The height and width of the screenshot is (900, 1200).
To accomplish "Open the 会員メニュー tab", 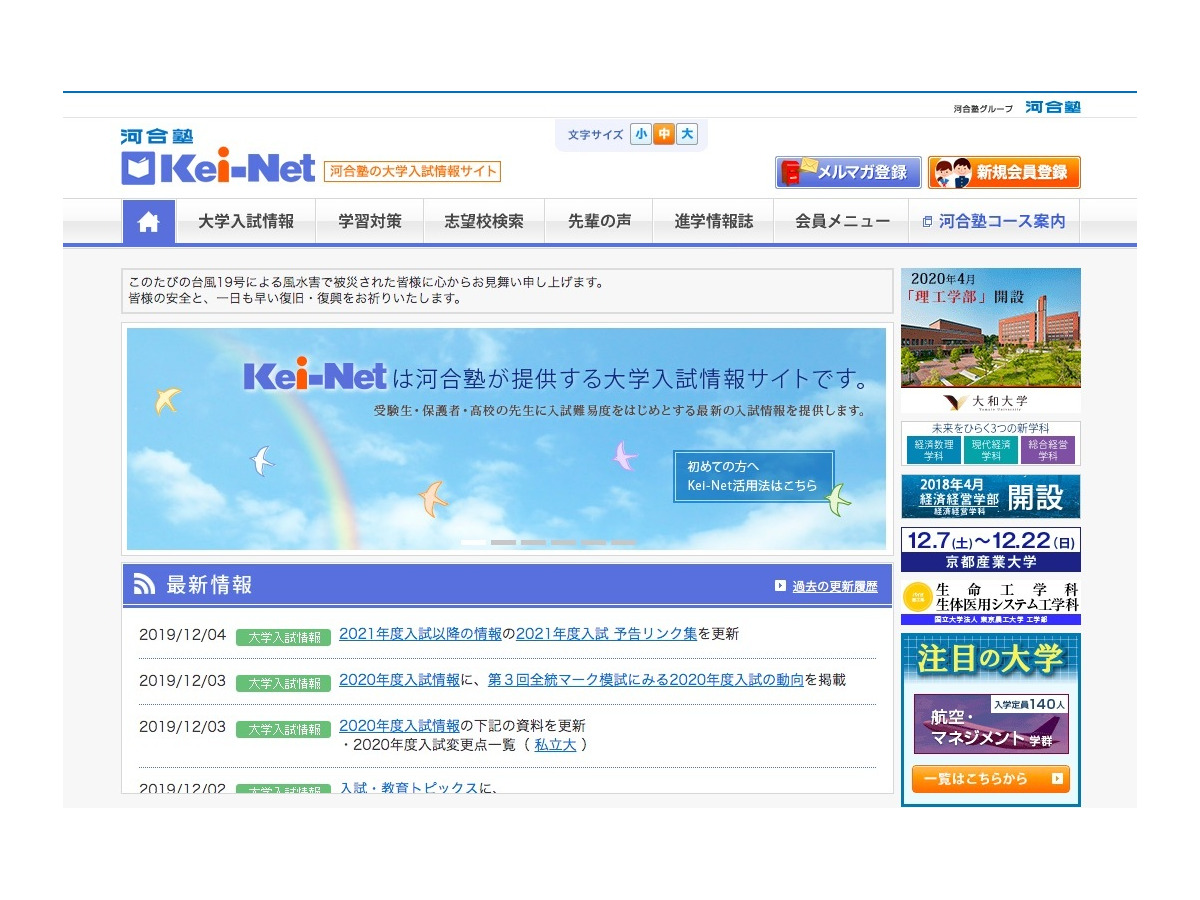I will 842,222.
